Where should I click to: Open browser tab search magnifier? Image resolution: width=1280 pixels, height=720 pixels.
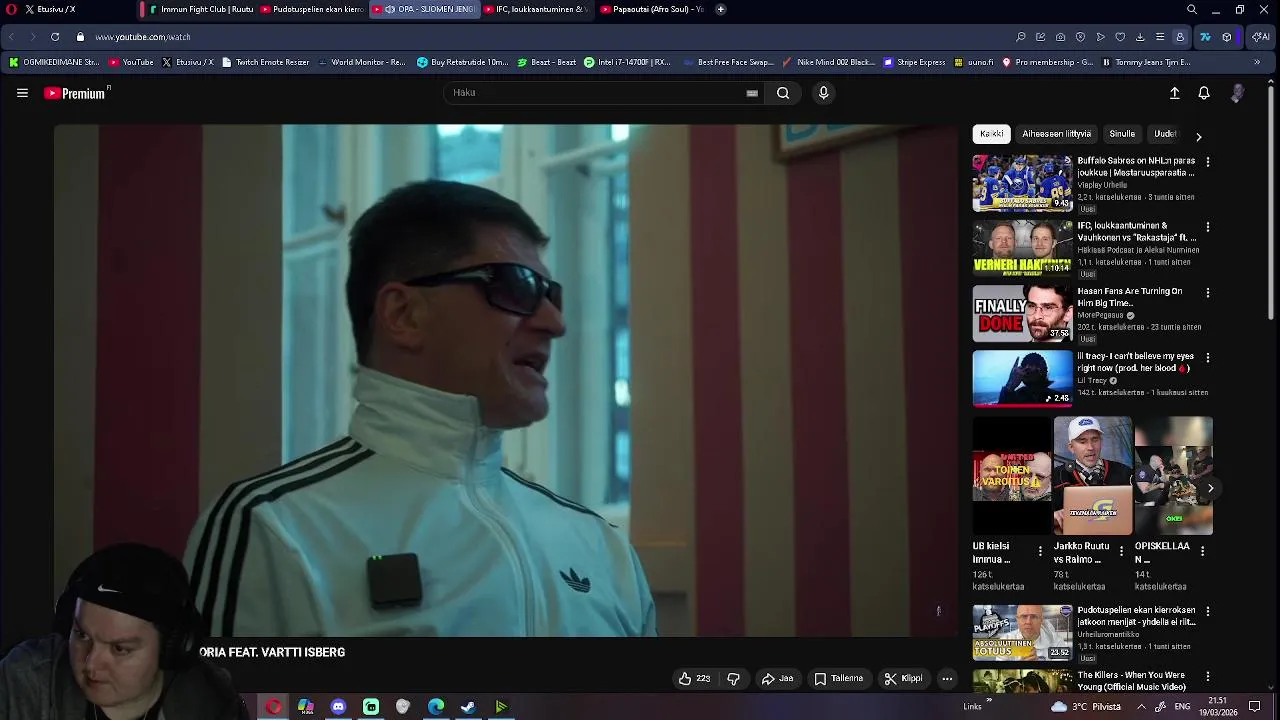click(1192, 9)
